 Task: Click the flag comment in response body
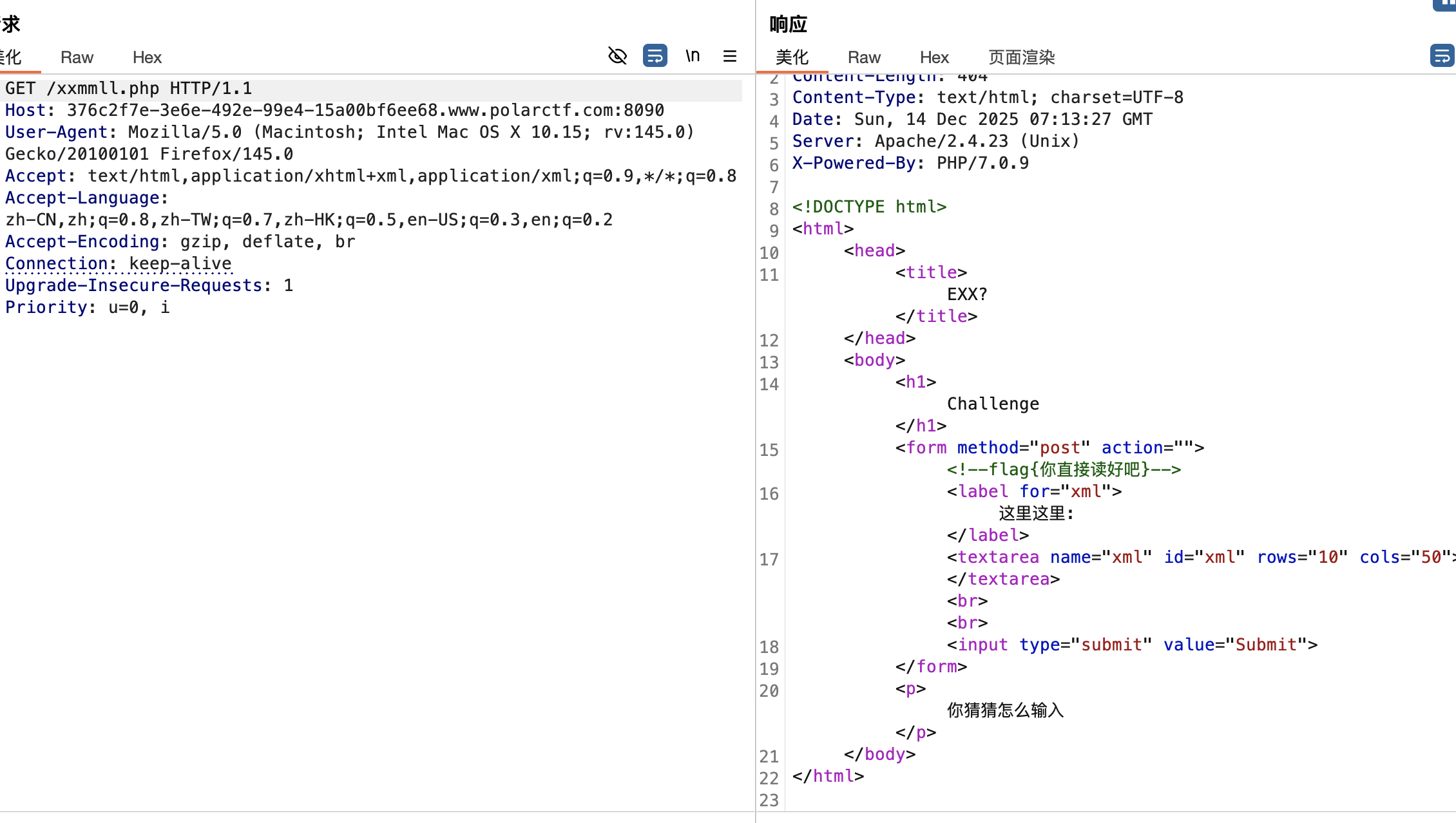pos(1064,469)
